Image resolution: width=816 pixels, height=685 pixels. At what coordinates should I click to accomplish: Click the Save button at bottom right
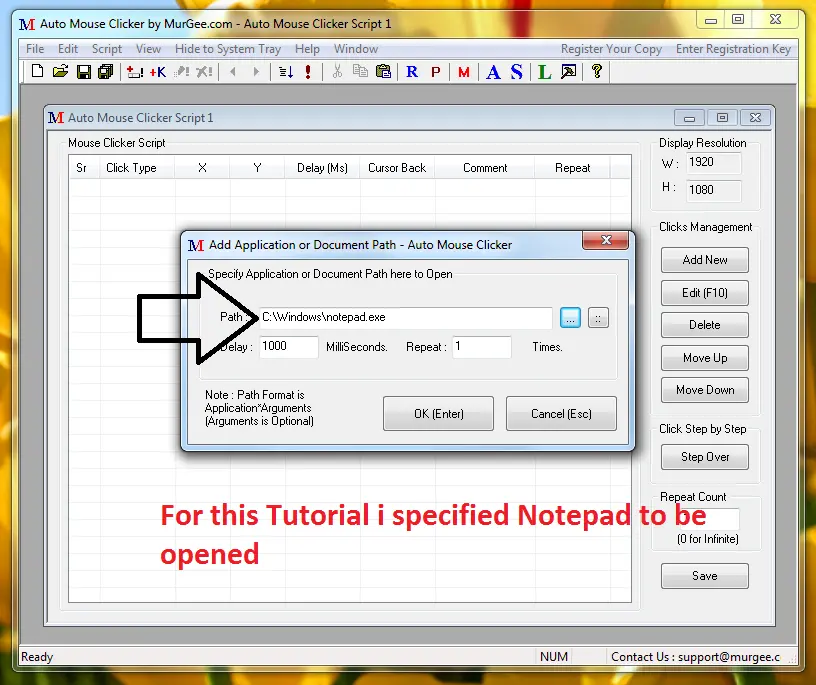(x=705, y=576)
